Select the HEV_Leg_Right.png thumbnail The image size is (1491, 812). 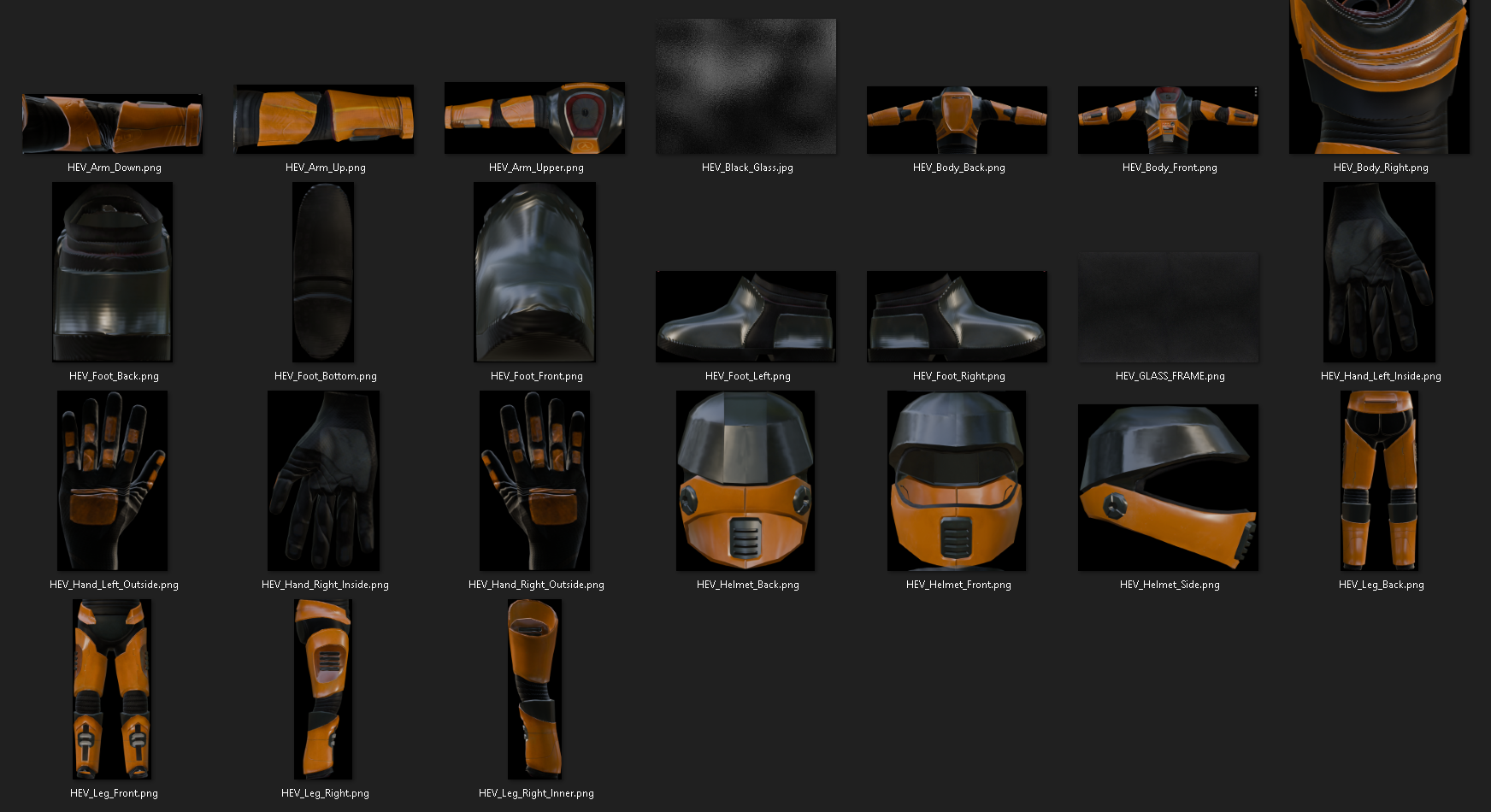pos(324,689)
